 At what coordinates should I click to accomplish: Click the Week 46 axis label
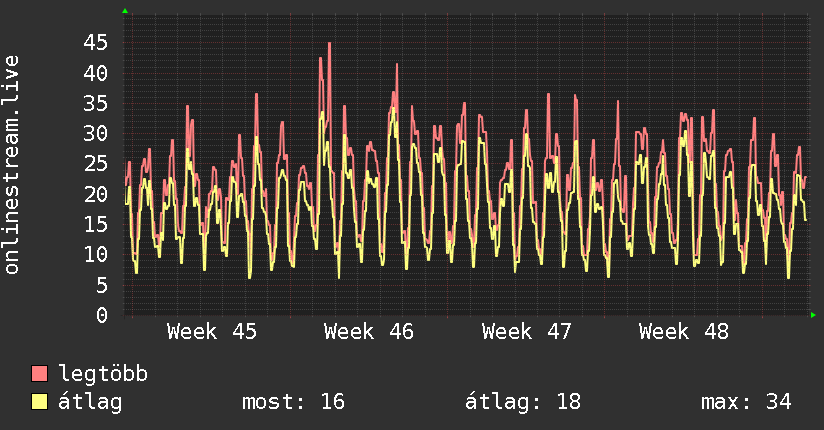[x=369, y=332]
